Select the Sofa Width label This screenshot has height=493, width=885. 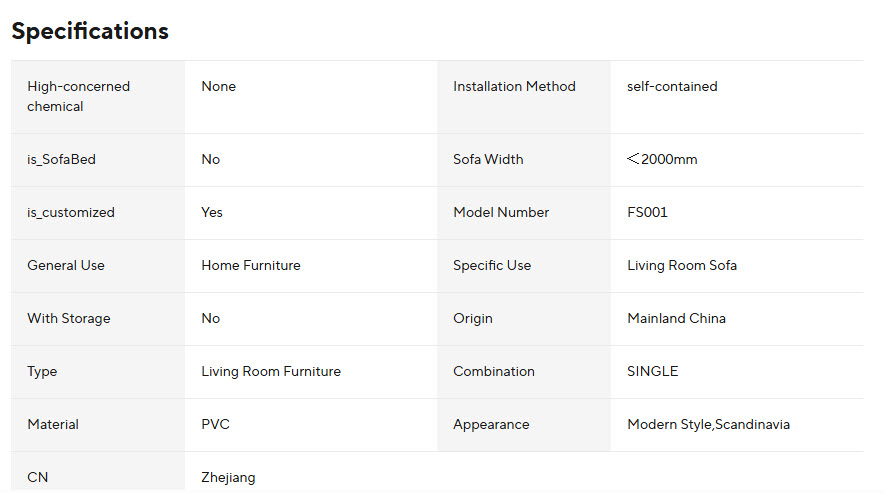pos(488,160)
